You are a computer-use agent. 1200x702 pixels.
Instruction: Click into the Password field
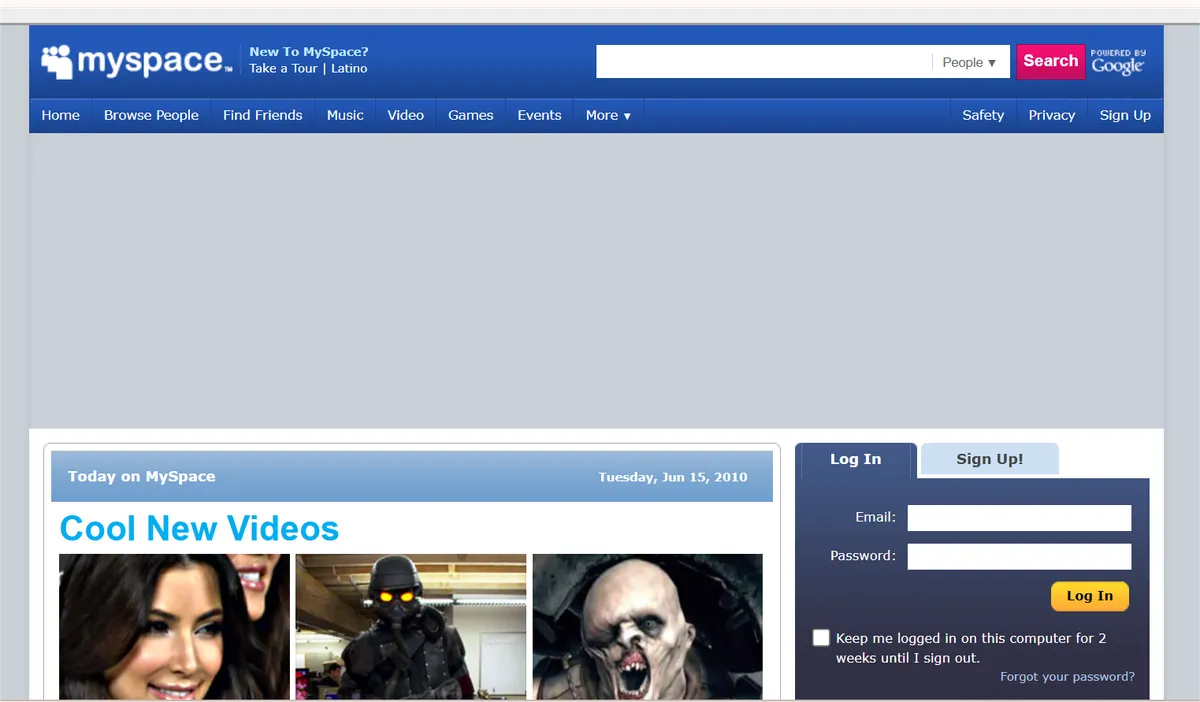[1019, 556]
